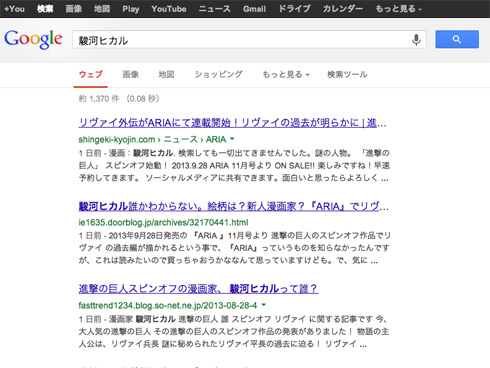Image resolution: width=490 pixels, height=368 pixels.
Task: Expand the arrow next to fasttrend1234.blog.so-net.ne.jp URL
Action: pyautogui.click(x=264, y=305)
